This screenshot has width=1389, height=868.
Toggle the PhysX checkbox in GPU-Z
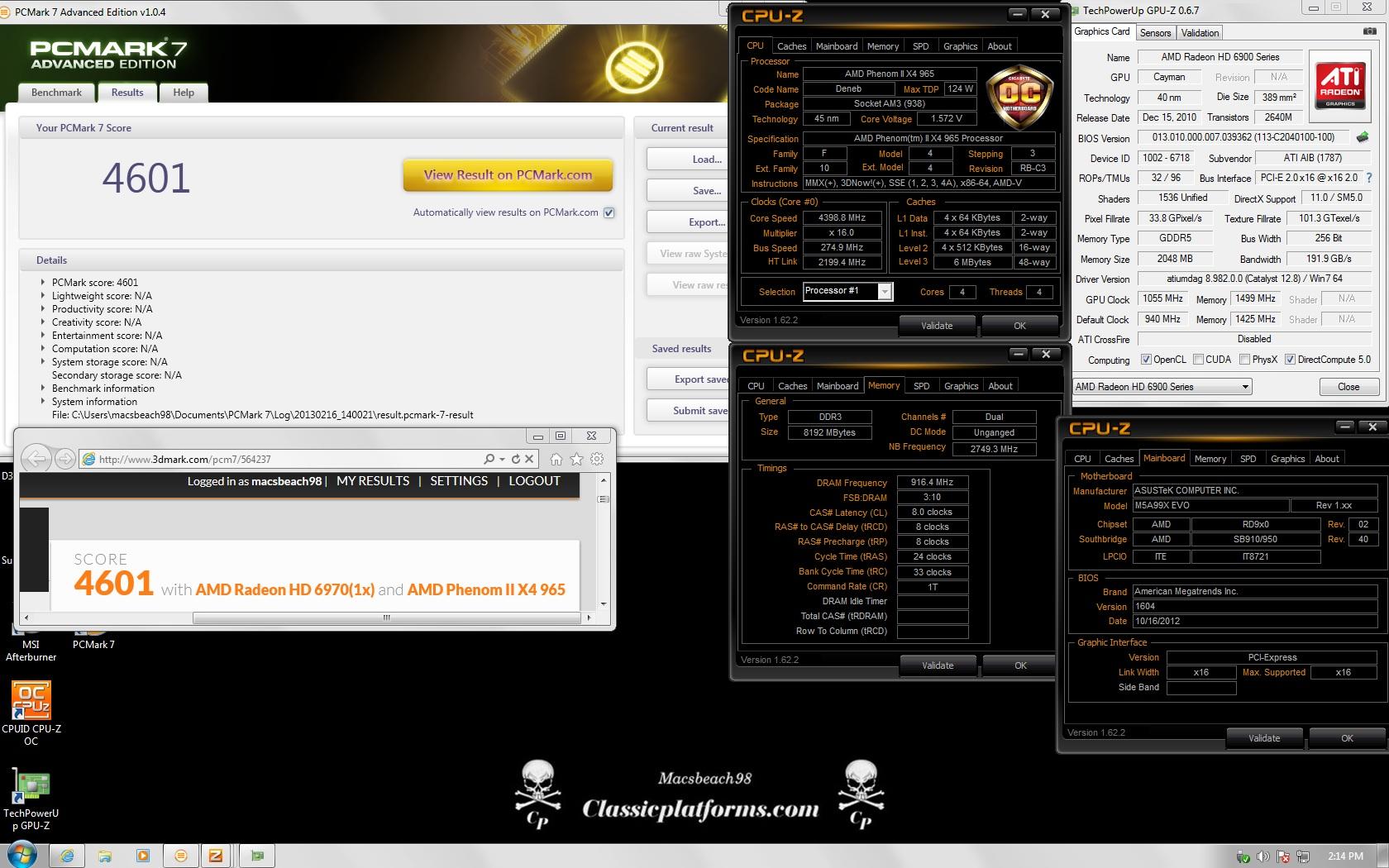pos(1244,360)
